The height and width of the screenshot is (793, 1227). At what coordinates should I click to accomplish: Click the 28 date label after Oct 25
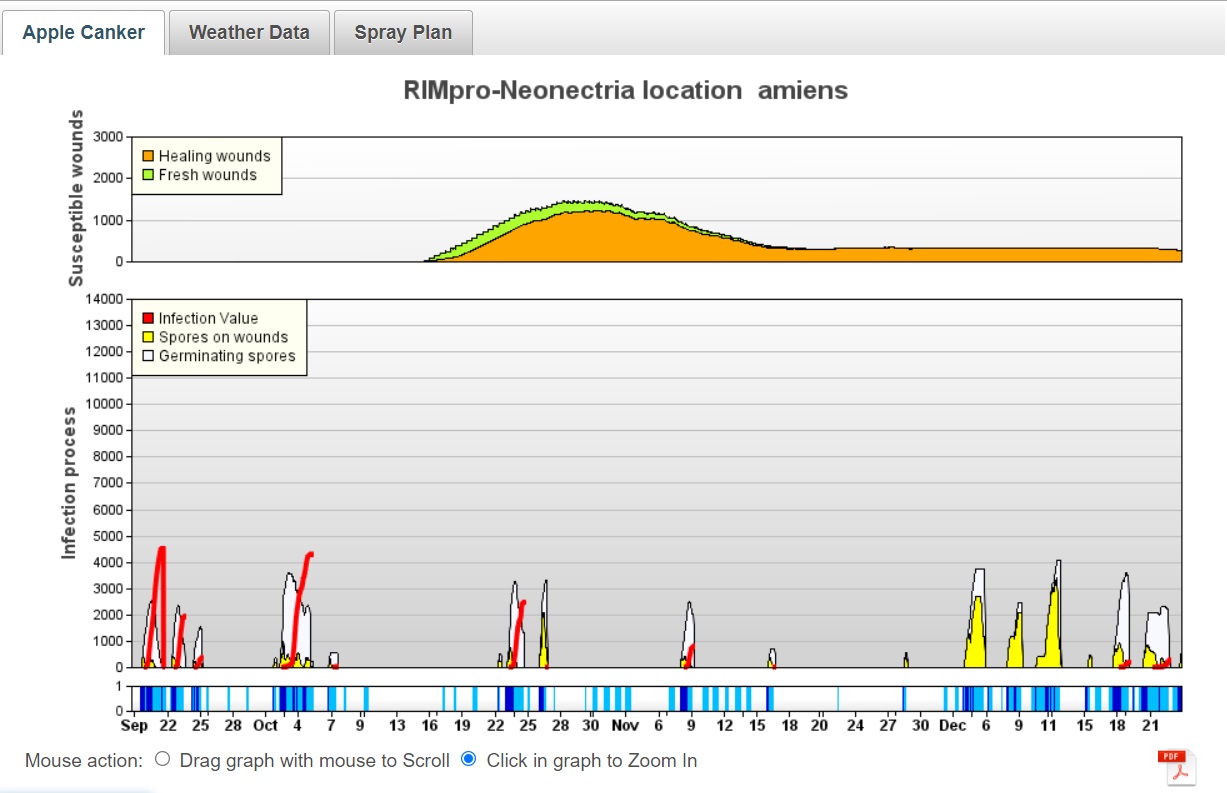(560, 725)
